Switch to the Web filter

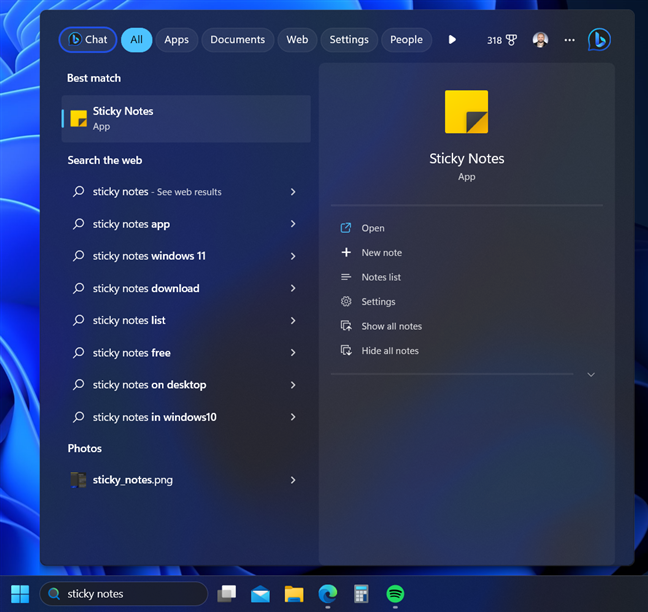(297, 40)
